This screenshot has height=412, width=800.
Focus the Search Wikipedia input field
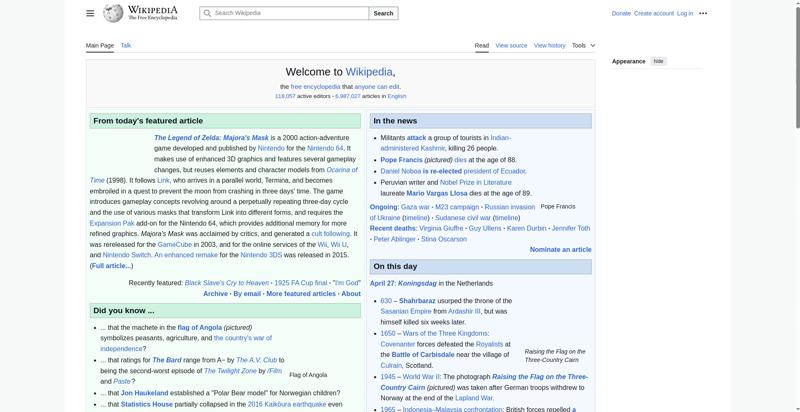[x=284, y=13]
